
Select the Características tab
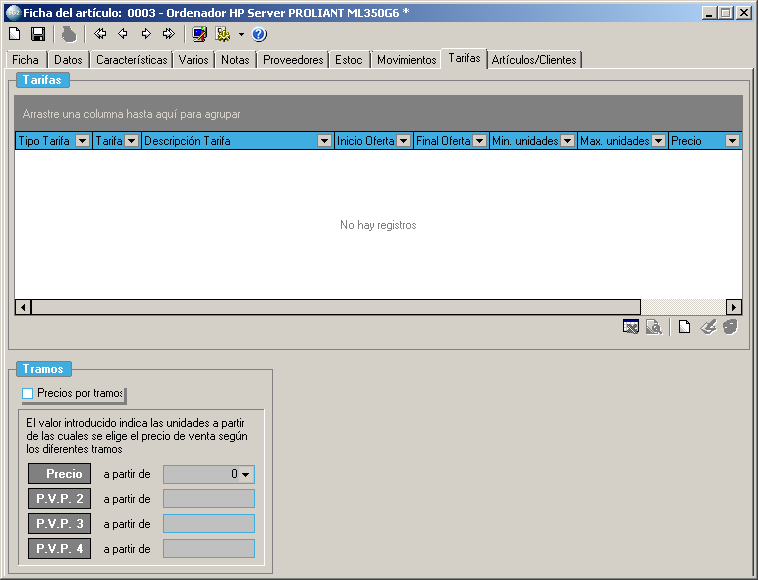[x=132, y=60]
